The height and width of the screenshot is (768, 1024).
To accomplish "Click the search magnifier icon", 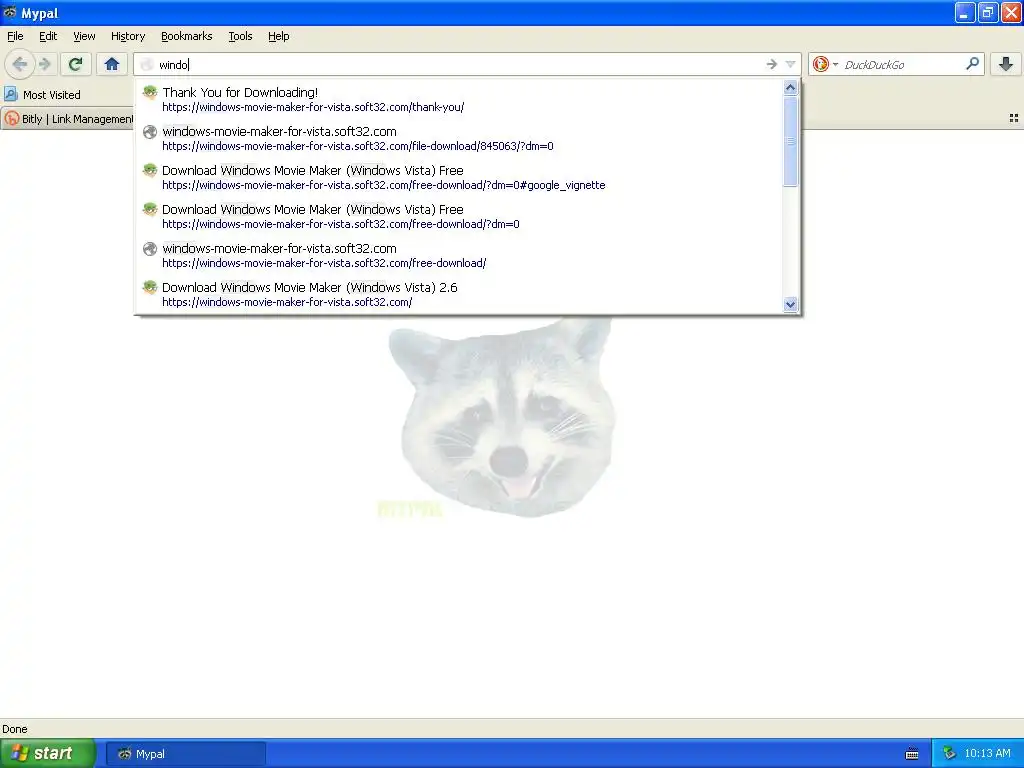I will pyautogui.click(x=972, y=64).
